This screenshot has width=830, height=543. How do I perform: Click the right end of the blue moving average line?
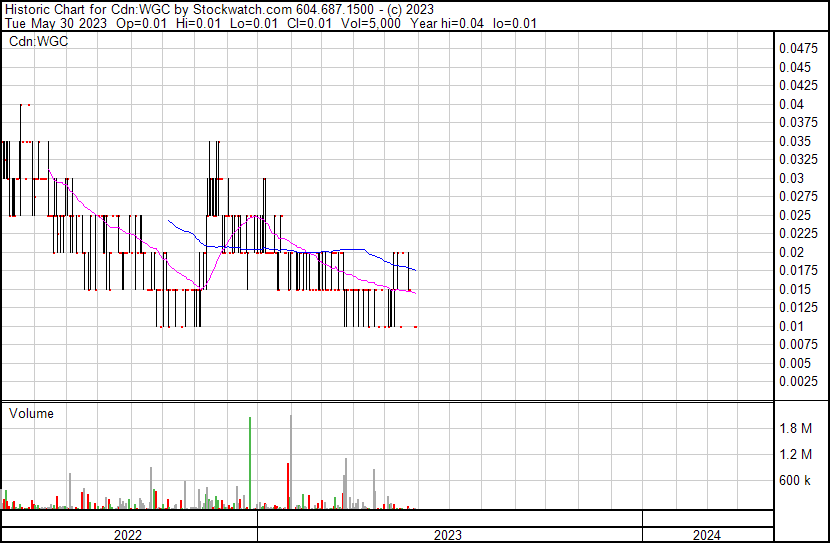(x=415, y=270)
